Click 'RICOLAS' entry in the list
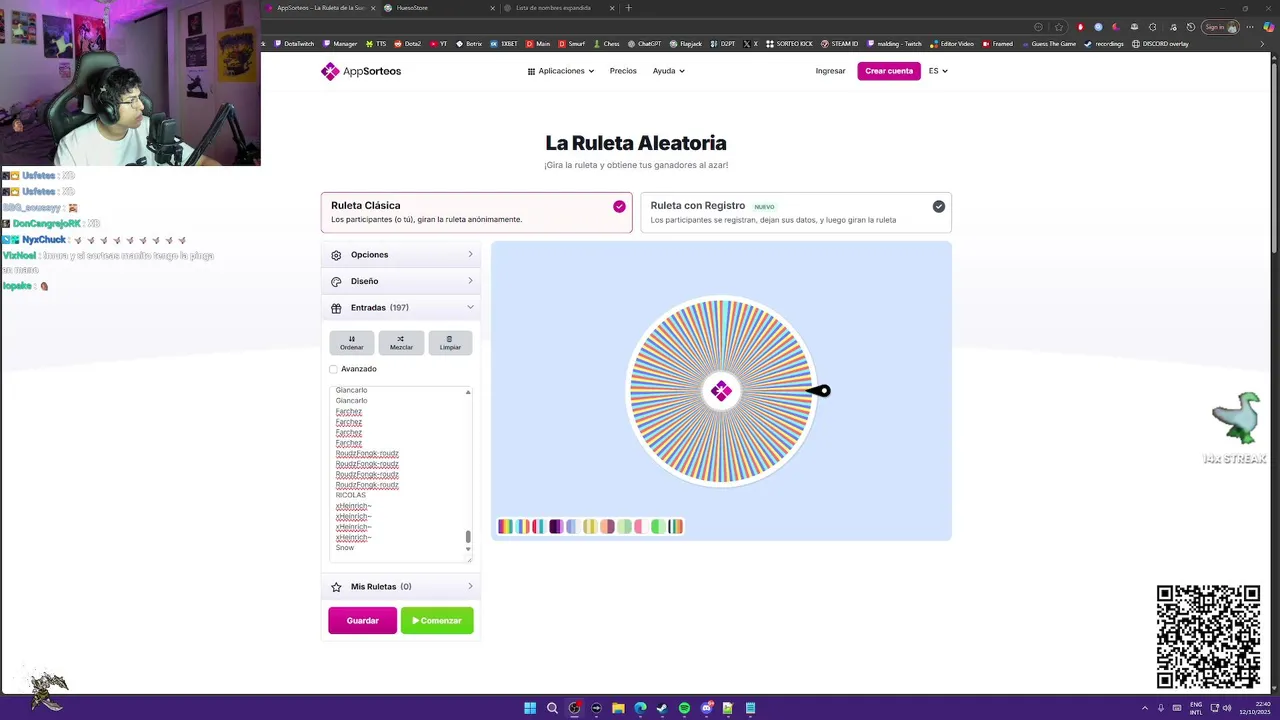The height and width of the screenshot is (720, 1280). [351, 495]
